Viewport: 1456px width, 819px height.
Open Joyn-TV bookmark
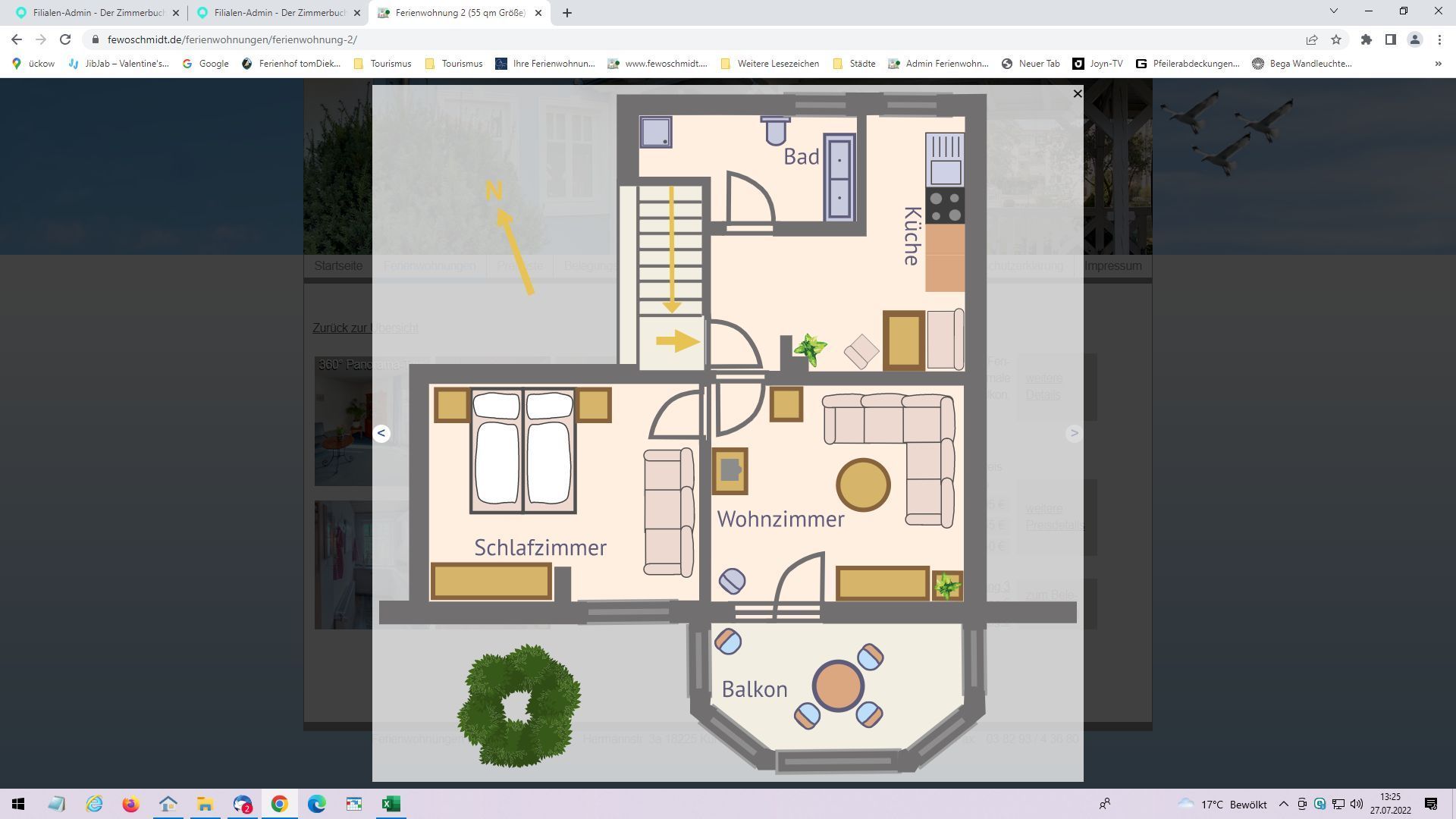1097,64
